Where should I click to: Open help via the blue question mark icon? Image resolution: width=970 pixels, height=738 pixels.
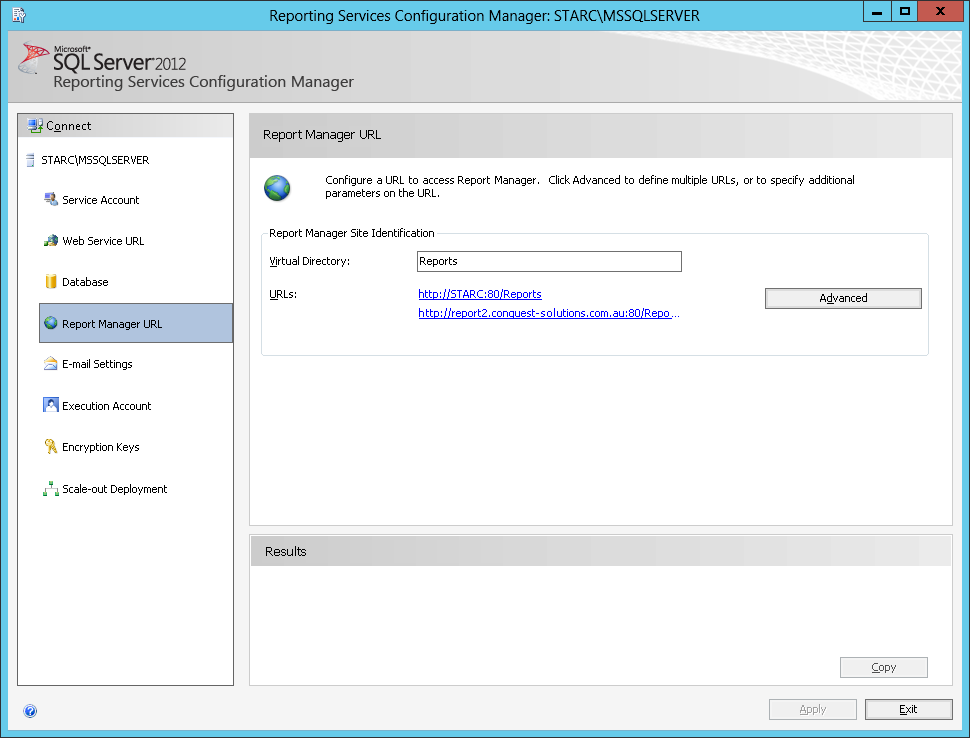pos(30,711)
